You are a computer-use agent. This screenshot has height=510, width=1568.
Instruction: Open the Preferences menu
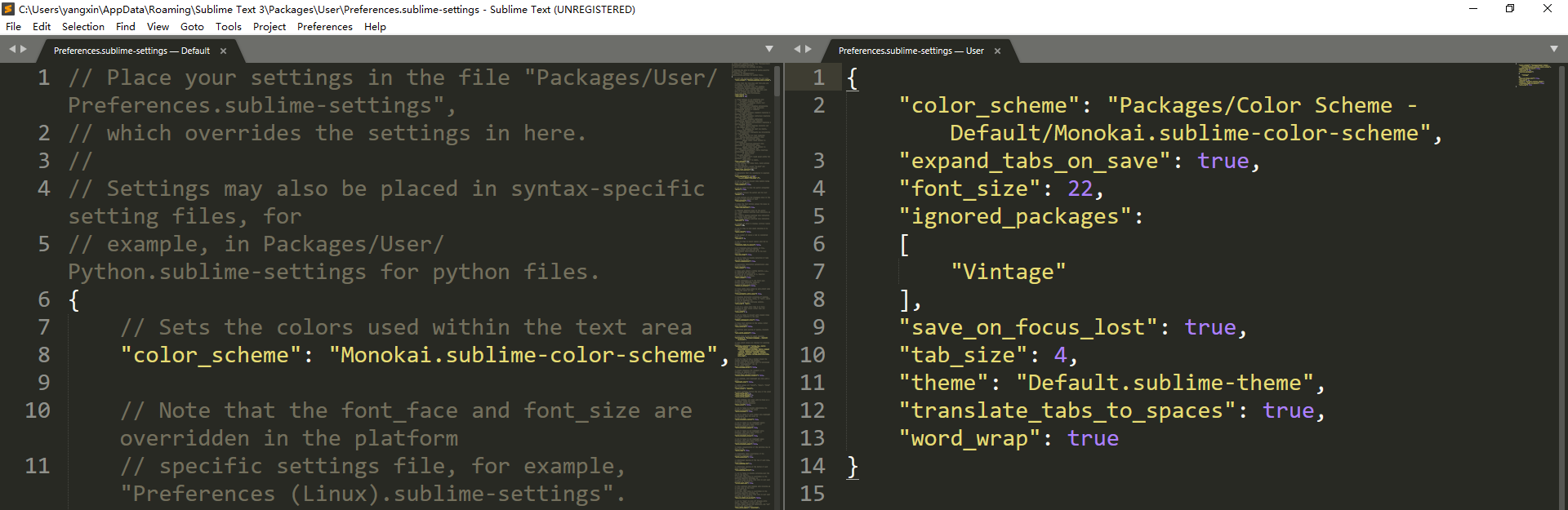pos(324,27)
